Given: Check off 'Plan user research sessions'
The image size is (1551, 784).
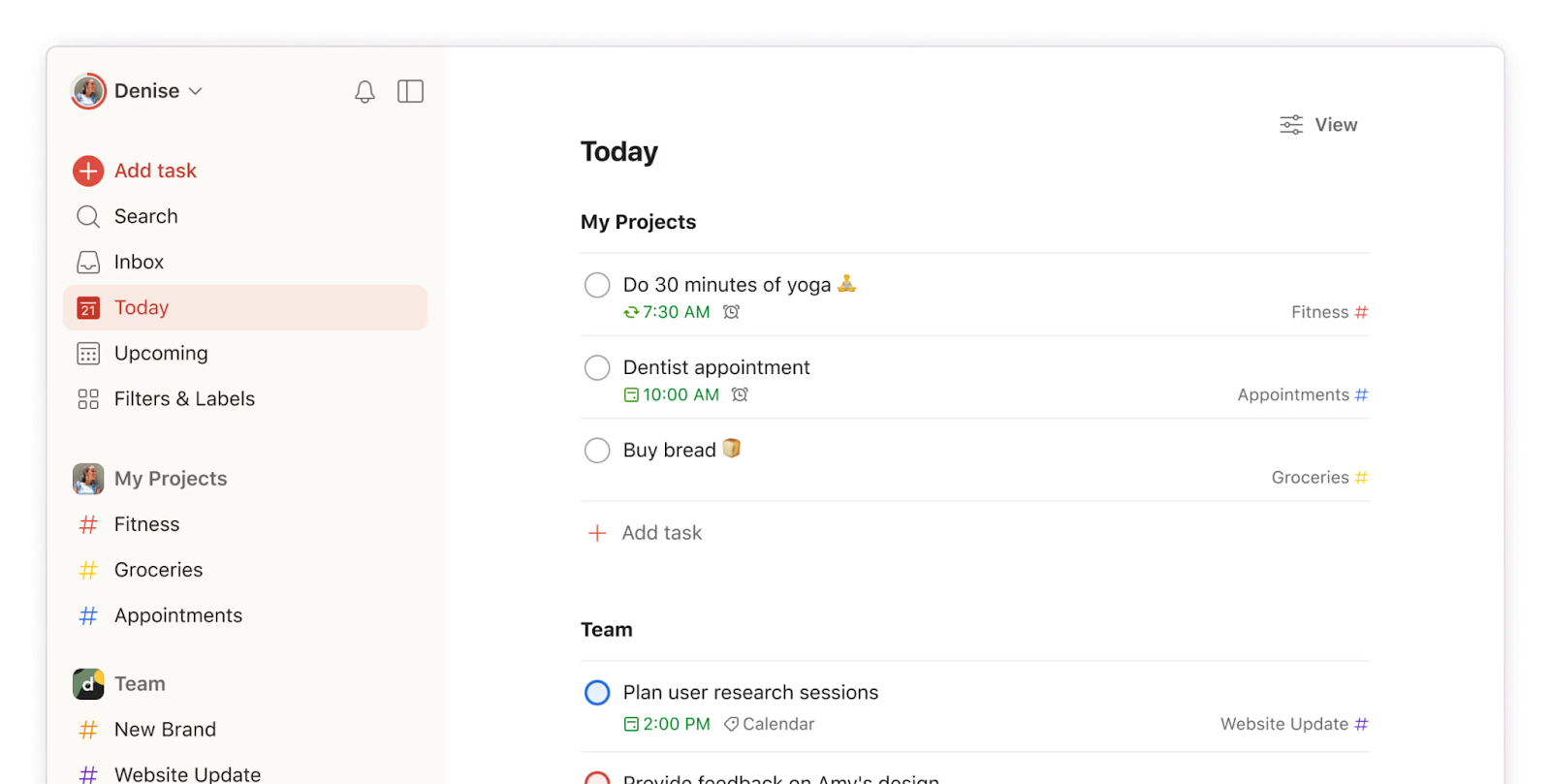Looking at the screenshot, I should [596, 692].
